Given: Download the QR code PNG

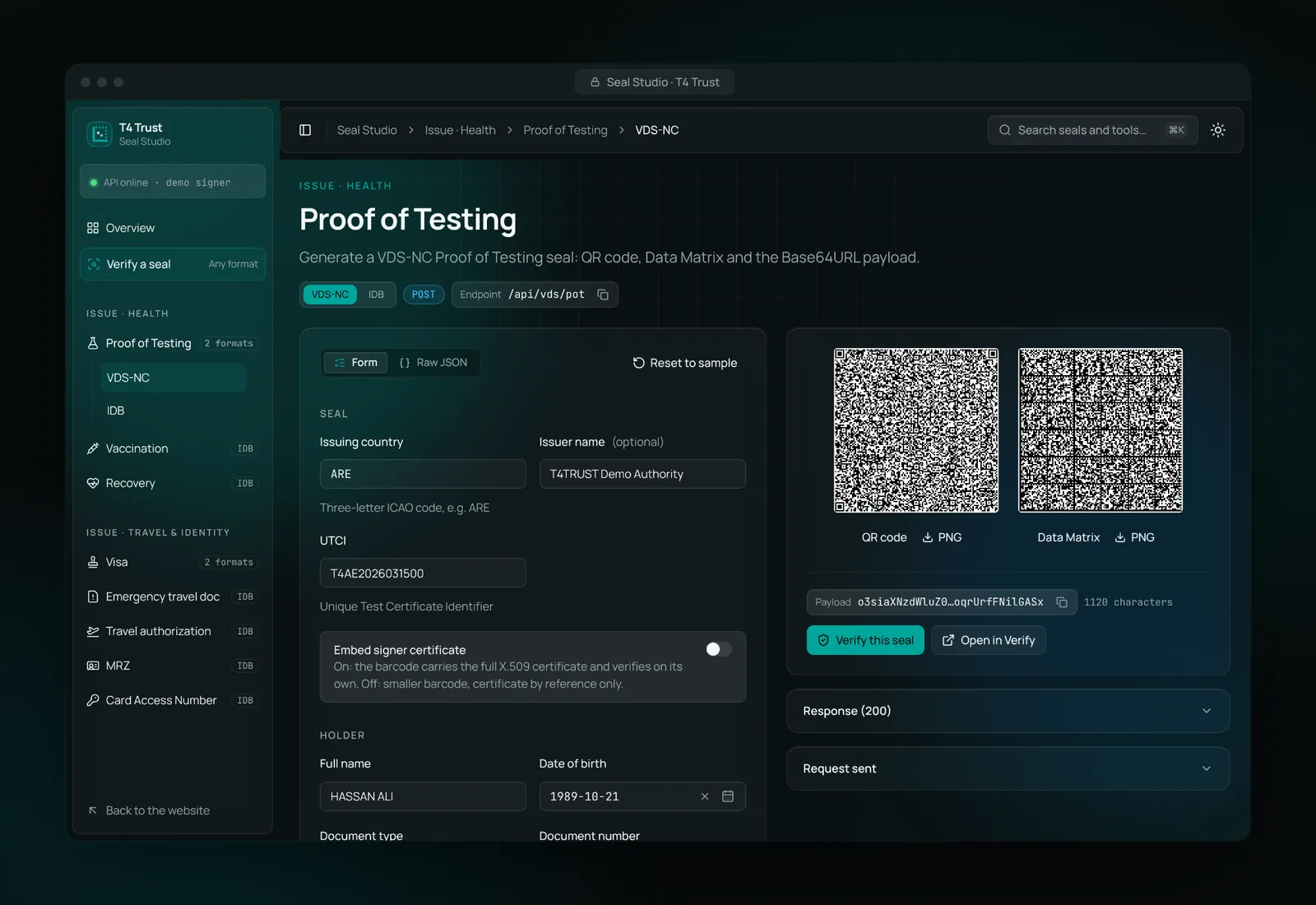Looking at the screenshot, I should click(942, 537).
